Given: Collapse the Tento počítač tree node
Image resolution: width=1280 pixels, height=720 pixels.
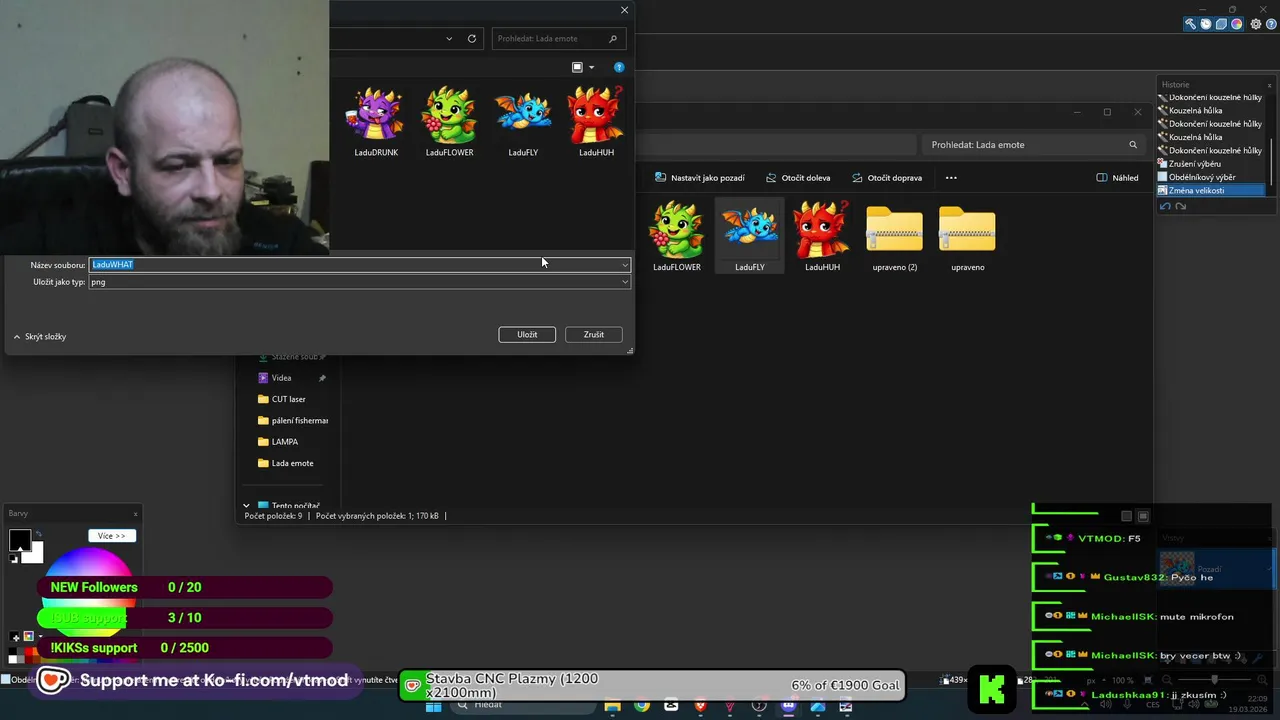Looking at the screenshot, I should pos(247,506).
